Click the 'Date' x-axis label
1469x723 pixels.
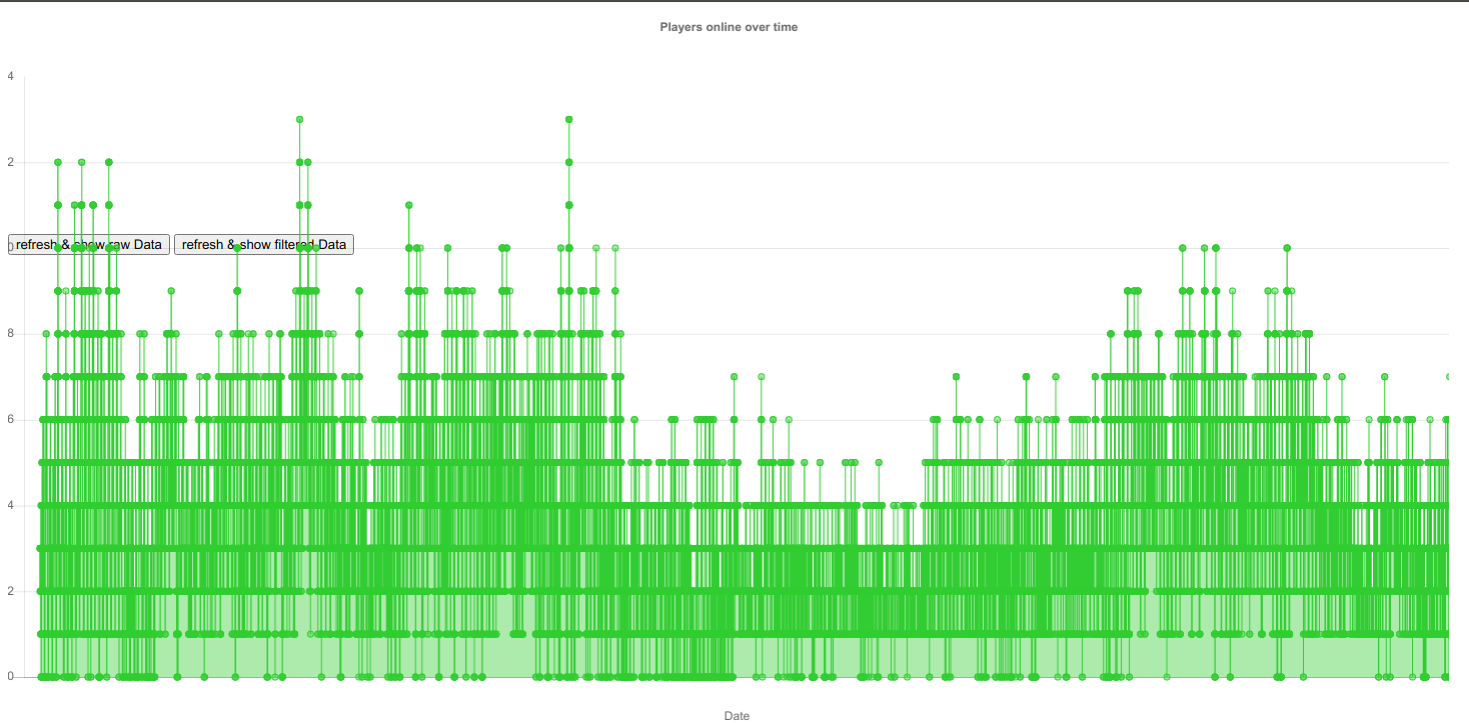[737, 716]
